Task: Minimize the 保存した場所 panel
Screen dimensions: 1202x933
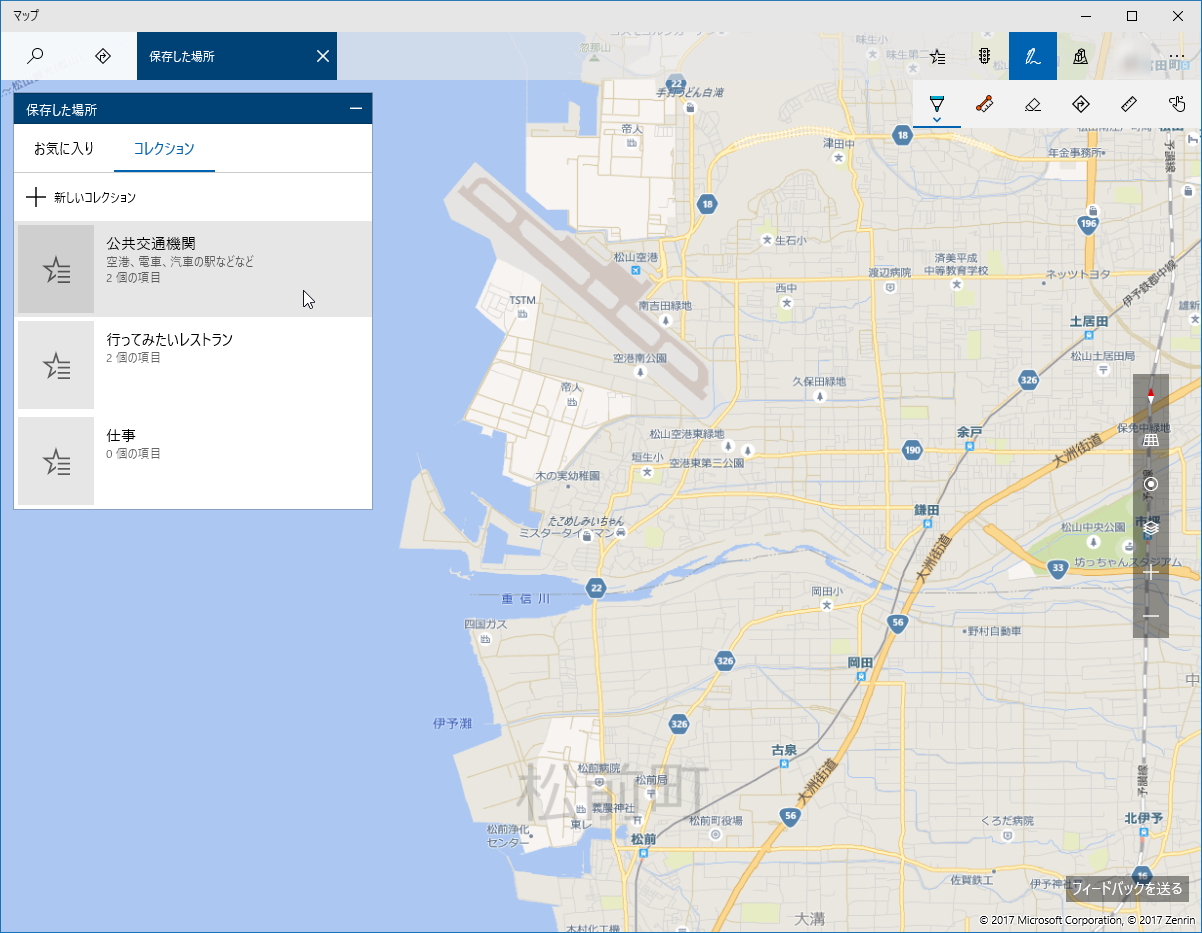Action: pos(356,109)
